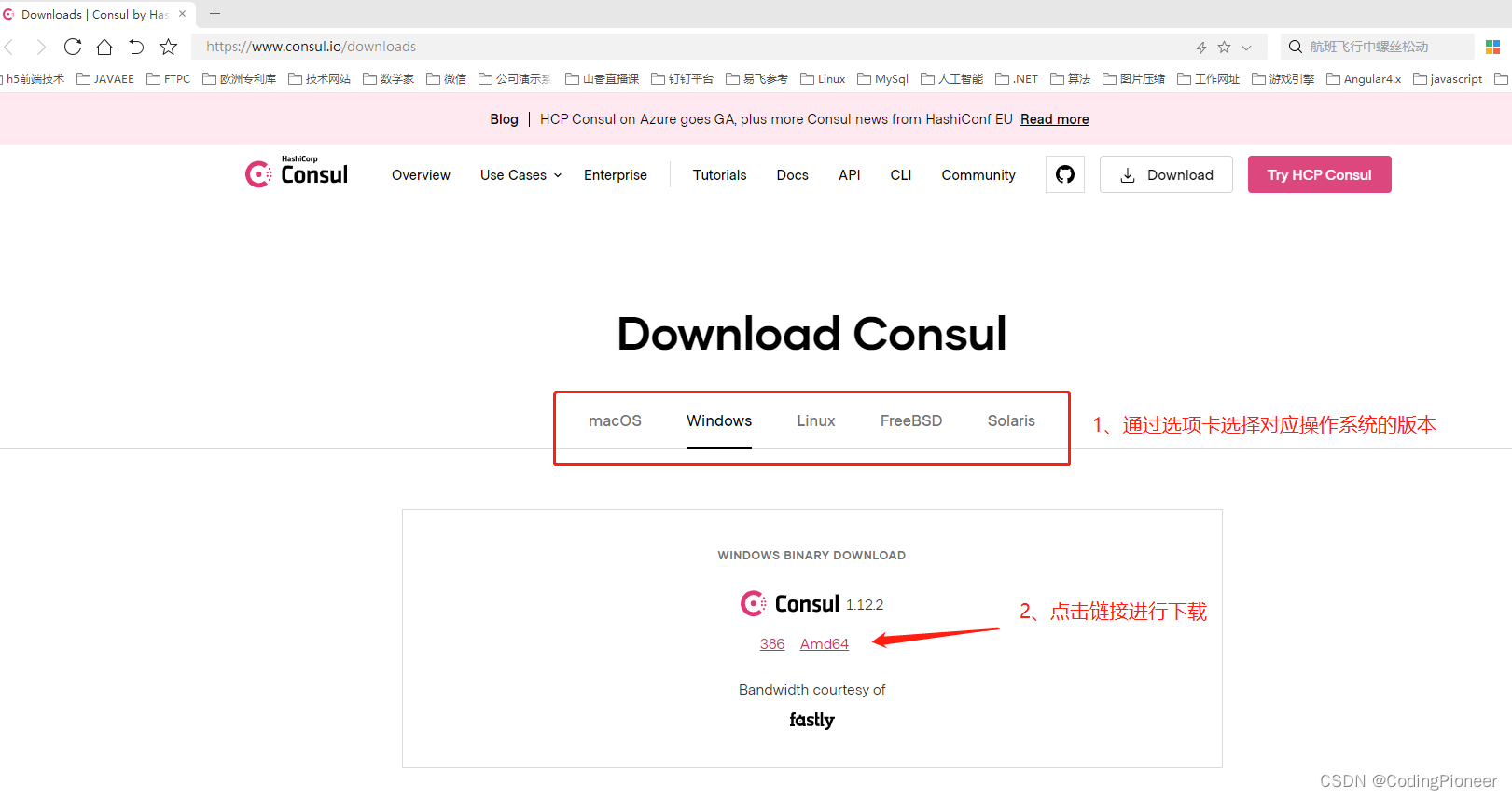This screenshot has height=799, width=1512.
Task: Click the favorites star inside address bar
Action: (1224, 47)
